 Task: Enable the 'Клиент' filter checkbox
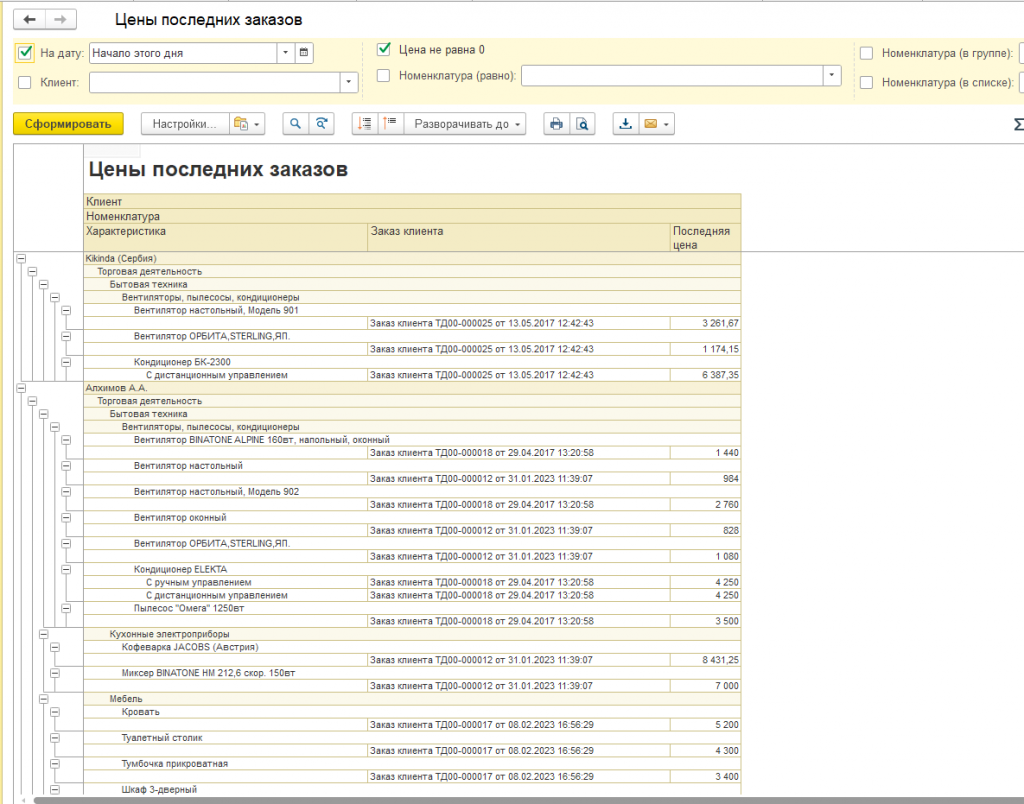[25, 82]
